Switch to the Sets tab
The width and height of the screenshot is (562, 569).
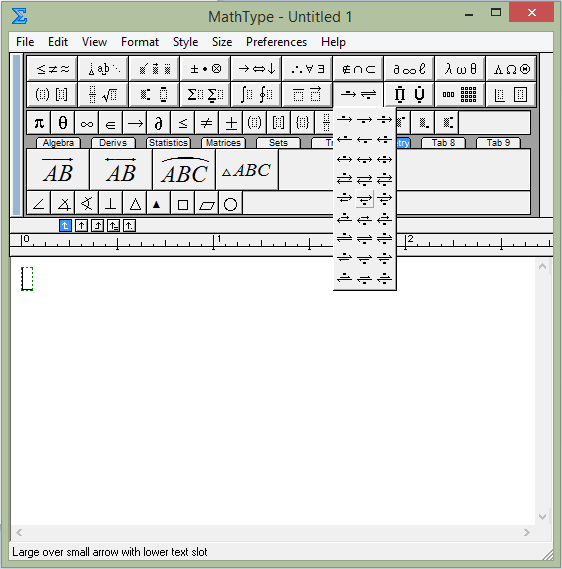278,143
